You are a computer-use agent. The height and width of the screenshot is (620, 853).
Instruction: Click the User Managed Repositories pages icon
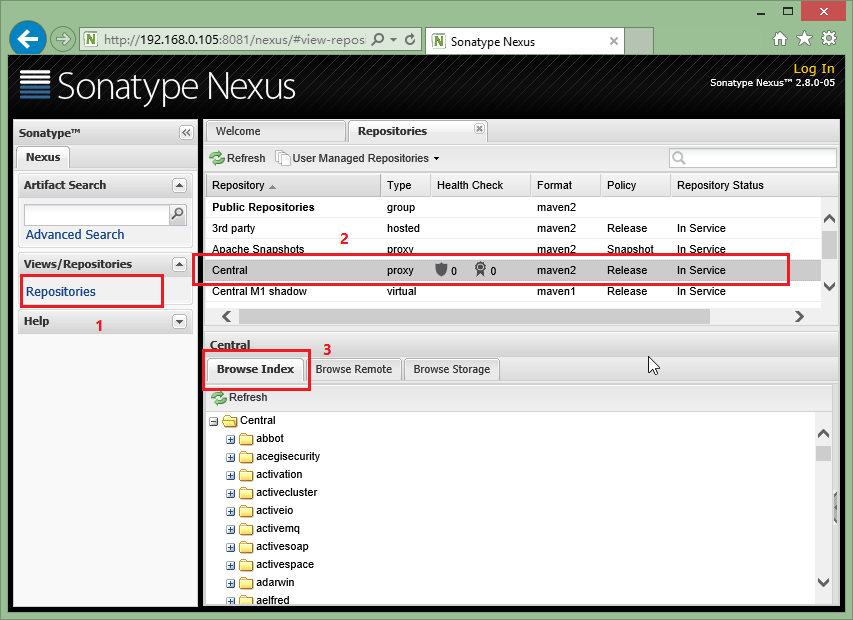[282, 158]
